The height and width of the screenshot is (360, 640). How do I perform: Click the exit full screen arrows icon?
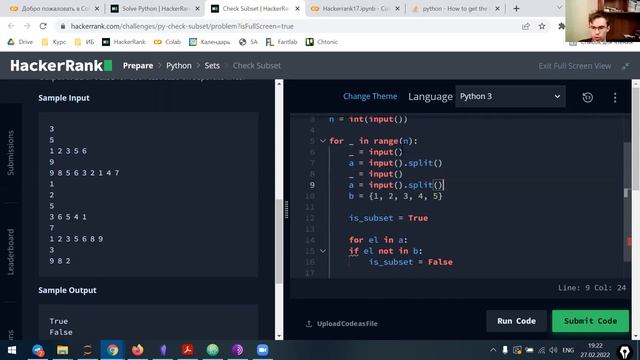(625, 66)
